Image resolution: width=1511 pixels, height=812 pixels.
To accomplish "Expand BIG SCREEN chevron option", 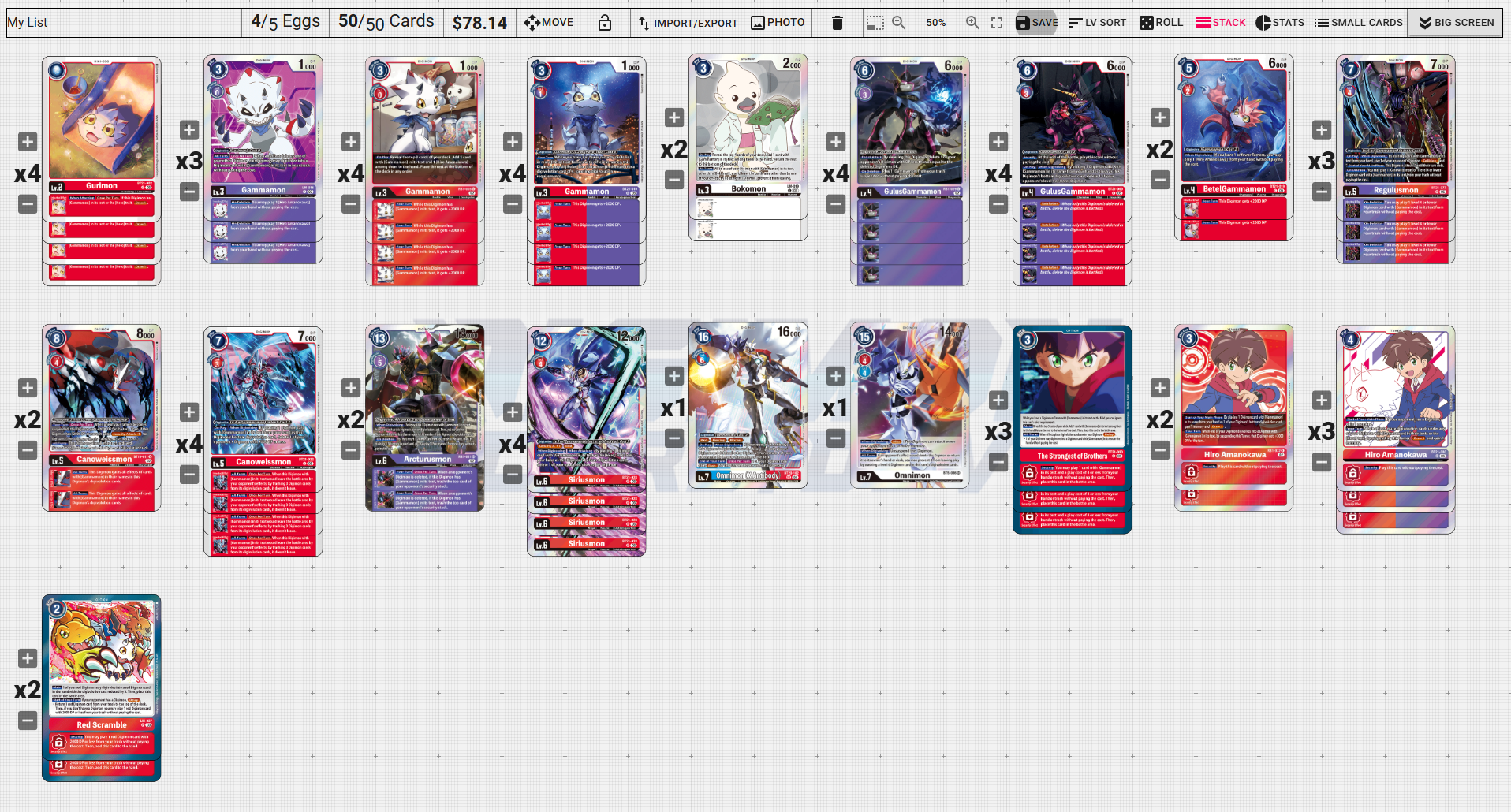I will [1456, 23].
